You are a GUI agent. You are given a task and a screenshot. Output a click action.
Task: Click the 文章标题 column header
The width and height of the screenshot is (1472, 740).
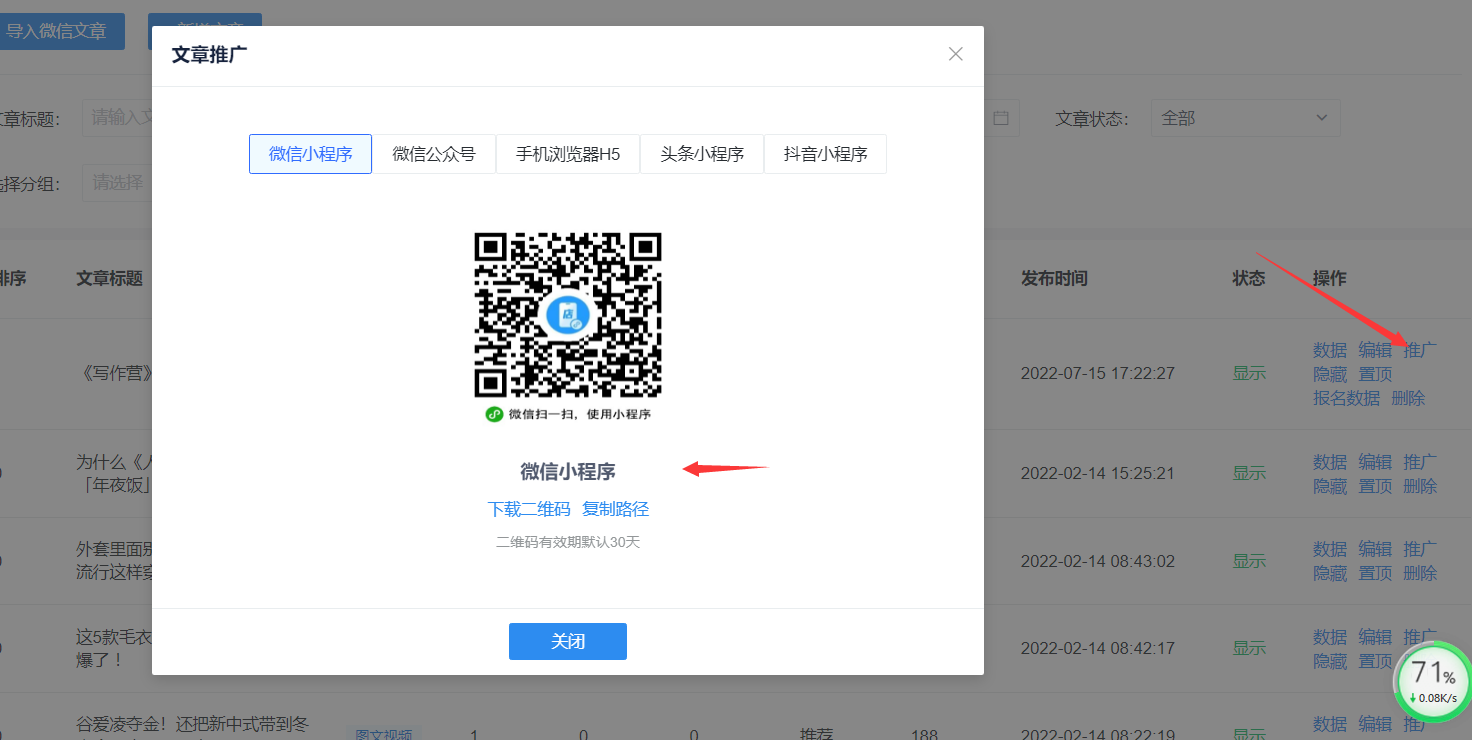[109, 278]
